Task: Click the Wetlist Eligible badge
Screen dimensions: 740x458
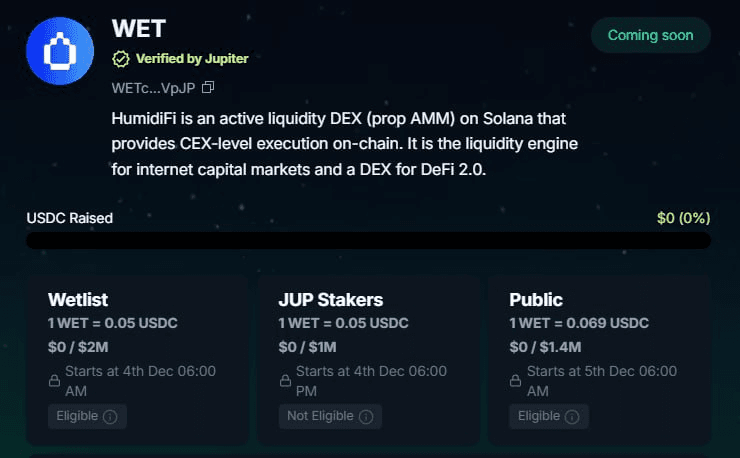Action: [x=86, y=416]
